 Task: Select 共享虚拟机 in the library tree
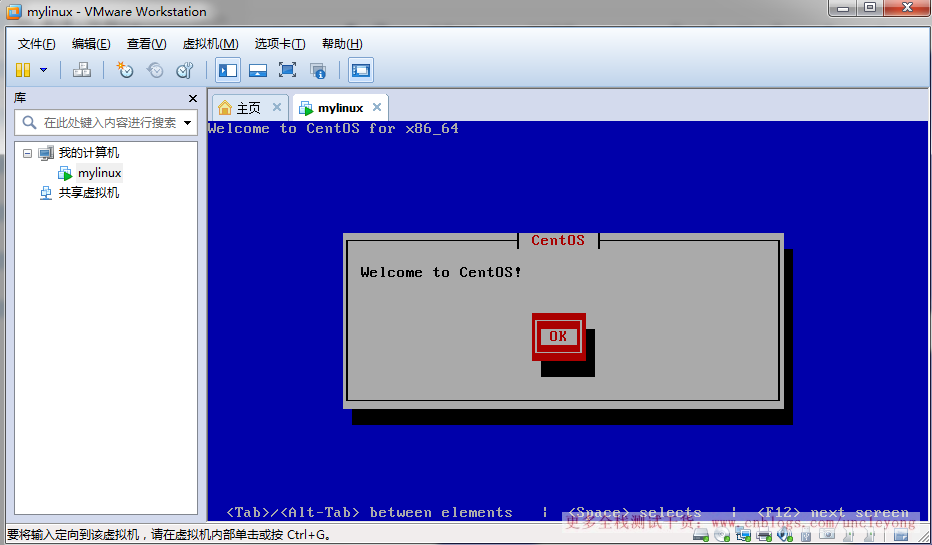point(89,193)
